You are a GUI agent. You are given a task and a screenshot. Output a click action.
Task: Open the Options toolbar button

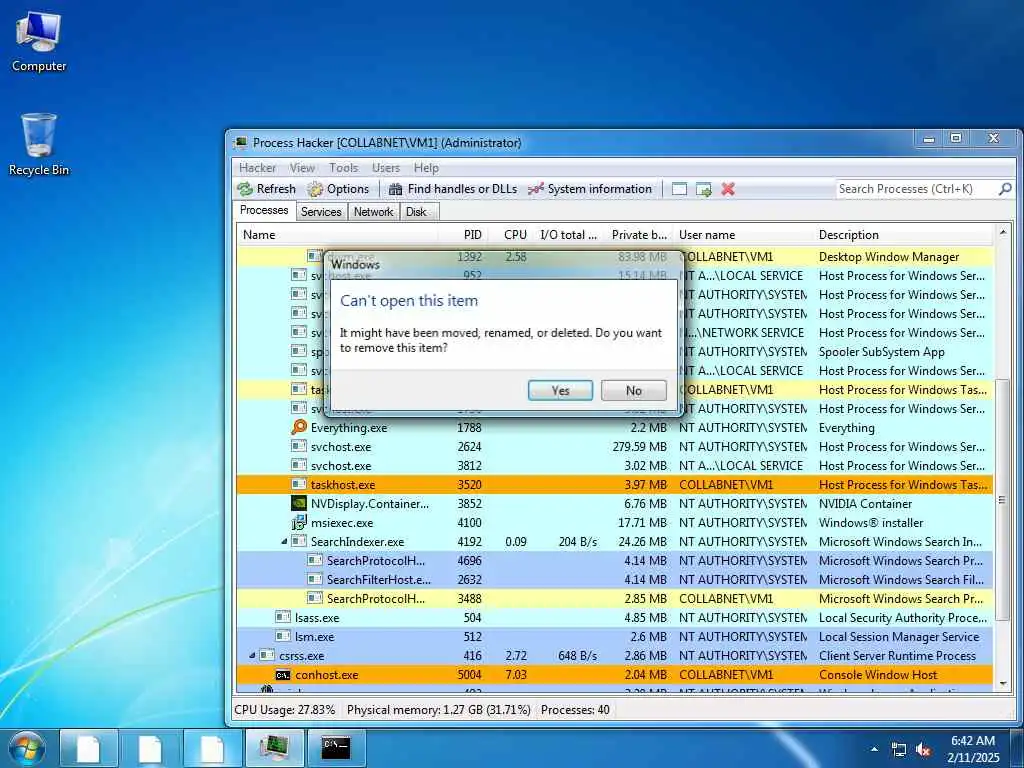[338, 189]
